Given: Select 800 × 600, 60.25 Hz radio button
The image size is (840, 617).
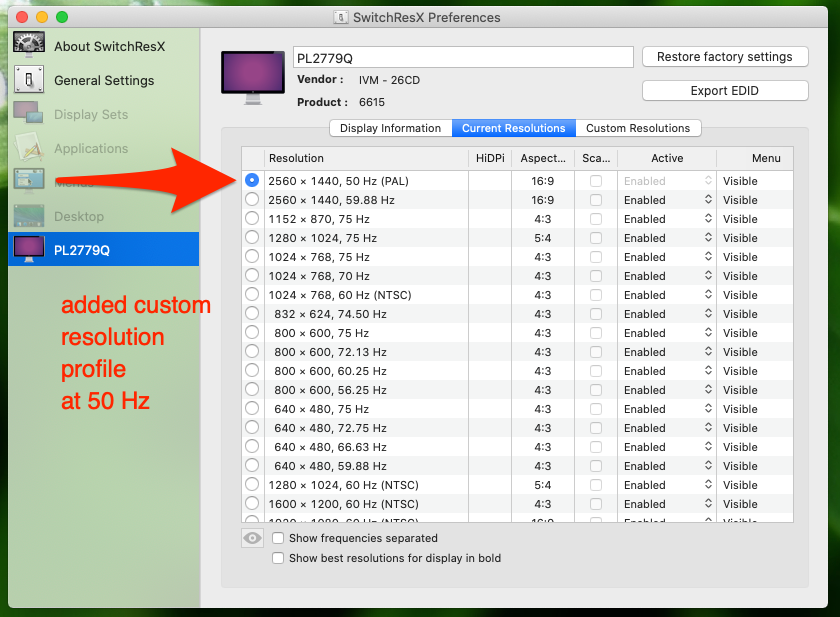Looking at the screenshot, I should [252, 371].
